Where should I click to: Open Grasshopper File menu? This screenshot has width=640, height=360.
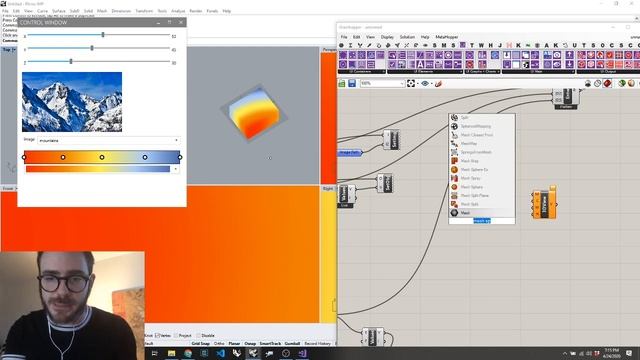point(344,37)
